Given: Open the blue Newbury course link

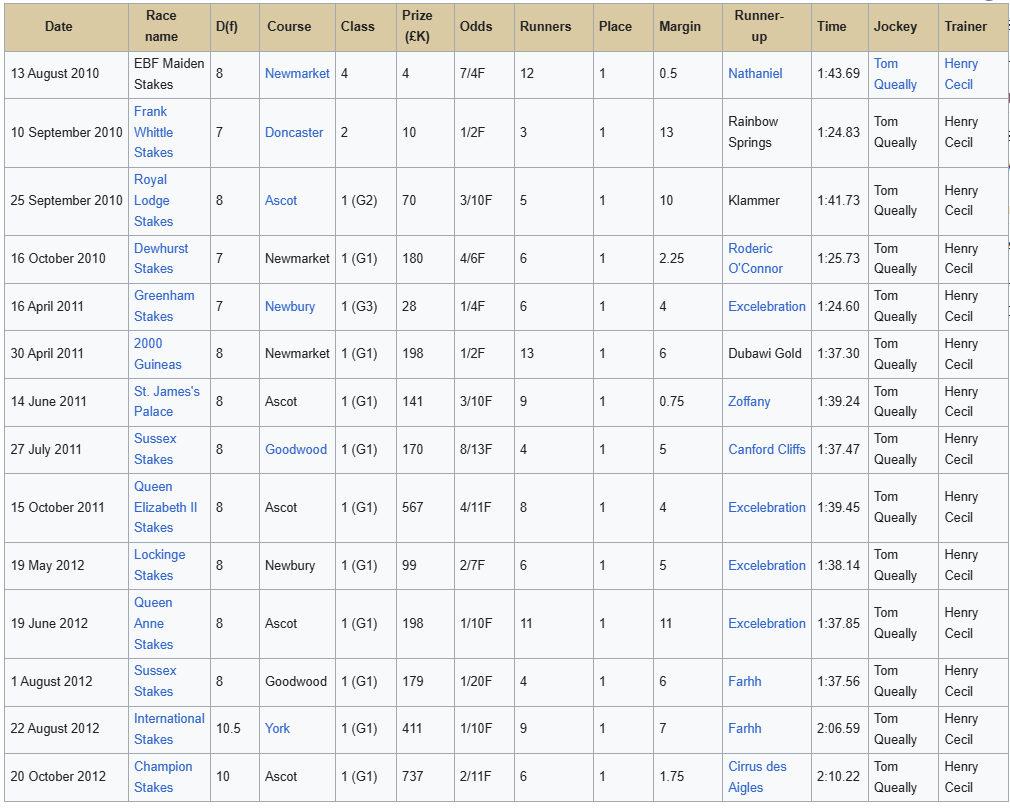Looking at the screenshot, I should 290,306.
